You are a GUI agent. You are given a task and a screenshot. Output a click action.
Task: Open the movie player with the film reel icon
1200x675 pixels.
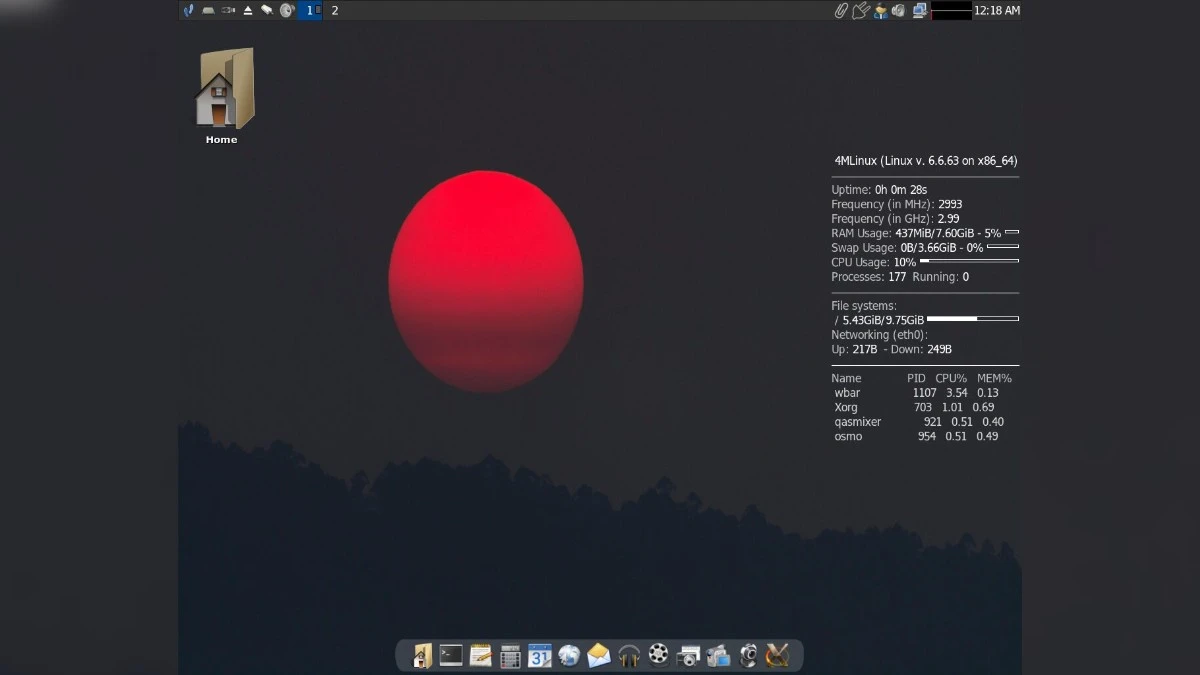(658, 655)
